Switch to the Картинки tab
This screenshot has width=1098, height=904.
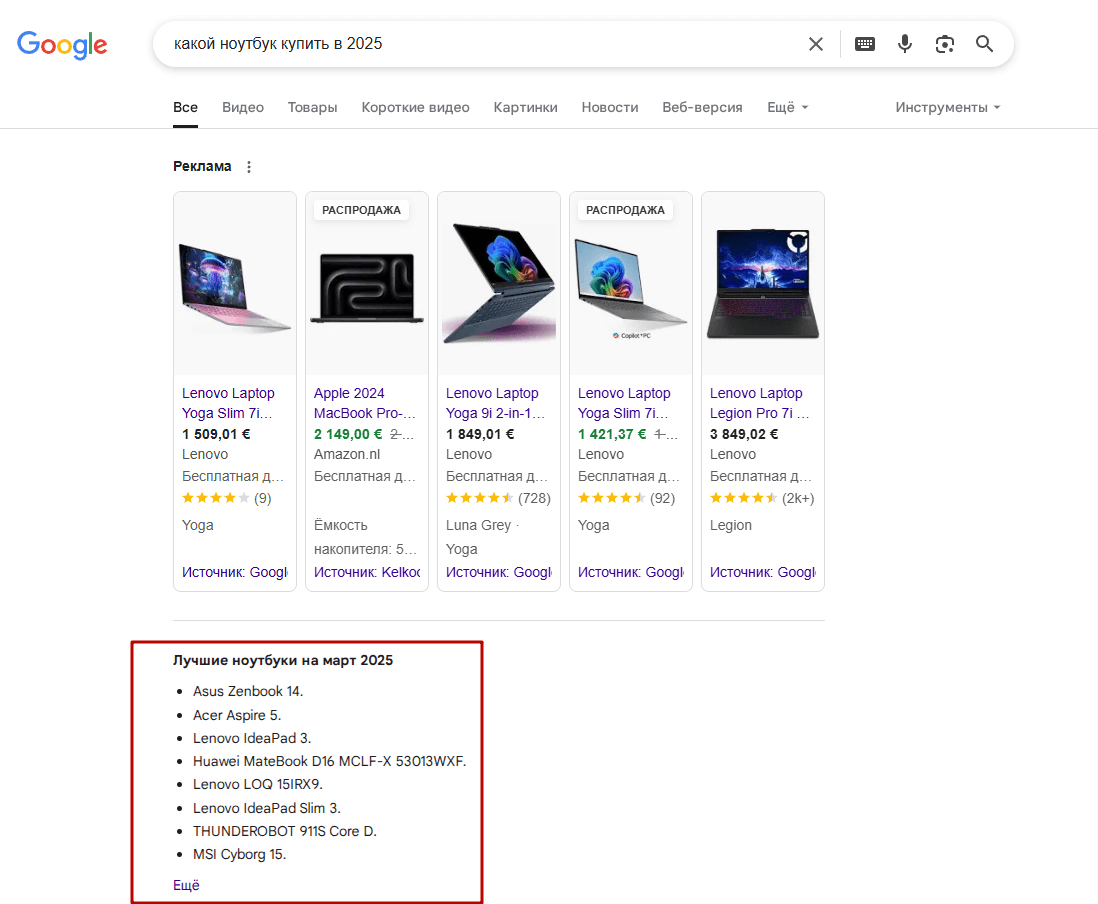pos(525,107)
